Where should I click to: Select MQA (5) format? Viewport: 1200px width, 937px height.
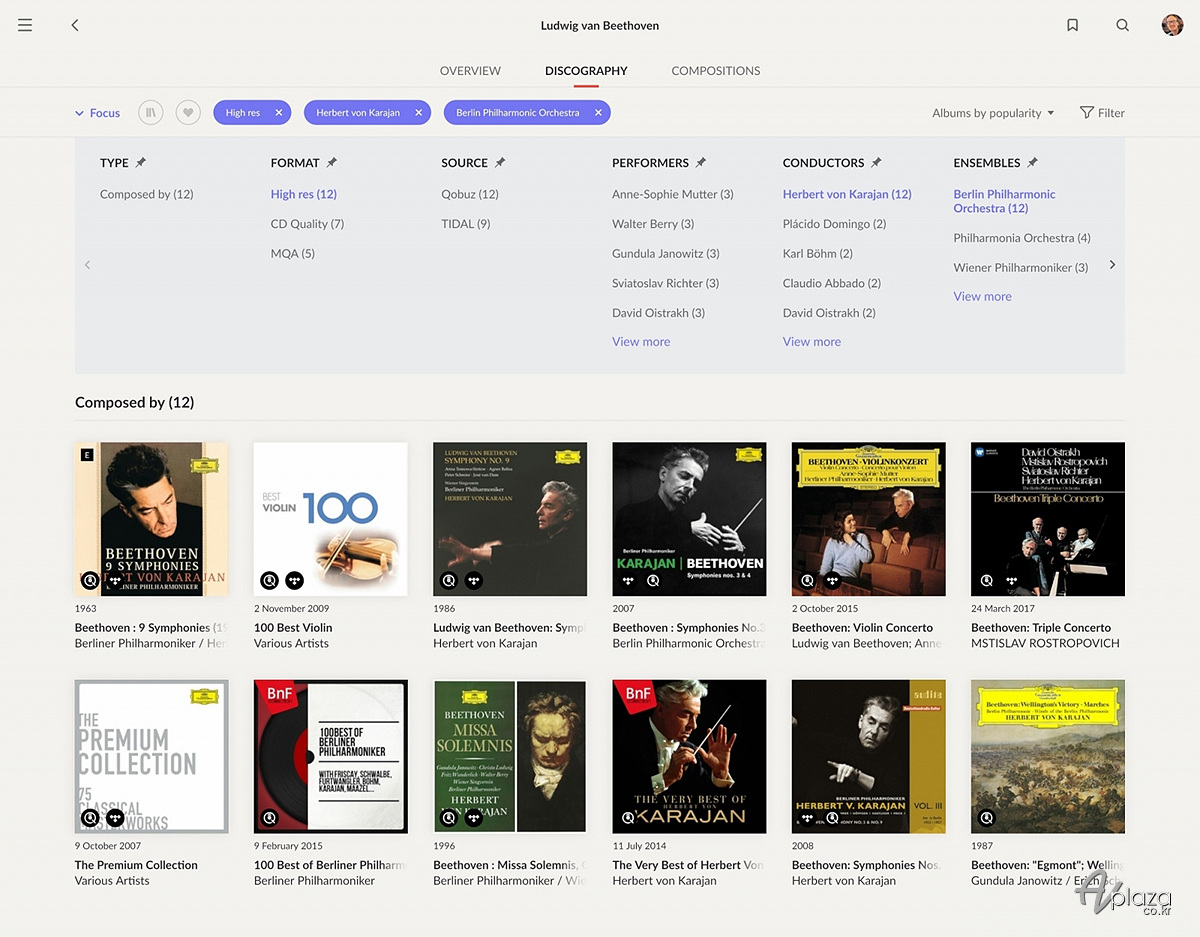pos(293,254)
